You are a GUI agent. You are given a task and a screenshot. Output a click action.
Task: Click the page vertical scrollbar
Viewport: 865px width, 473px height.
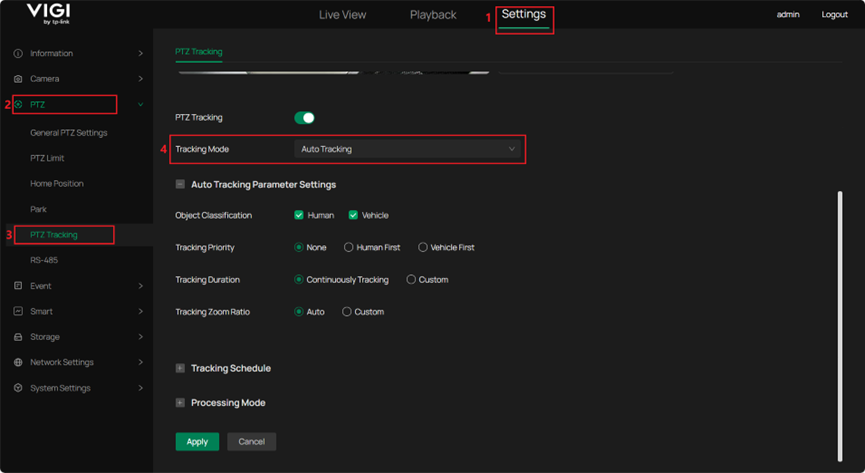pyautogui.click(x=840, y=326)
